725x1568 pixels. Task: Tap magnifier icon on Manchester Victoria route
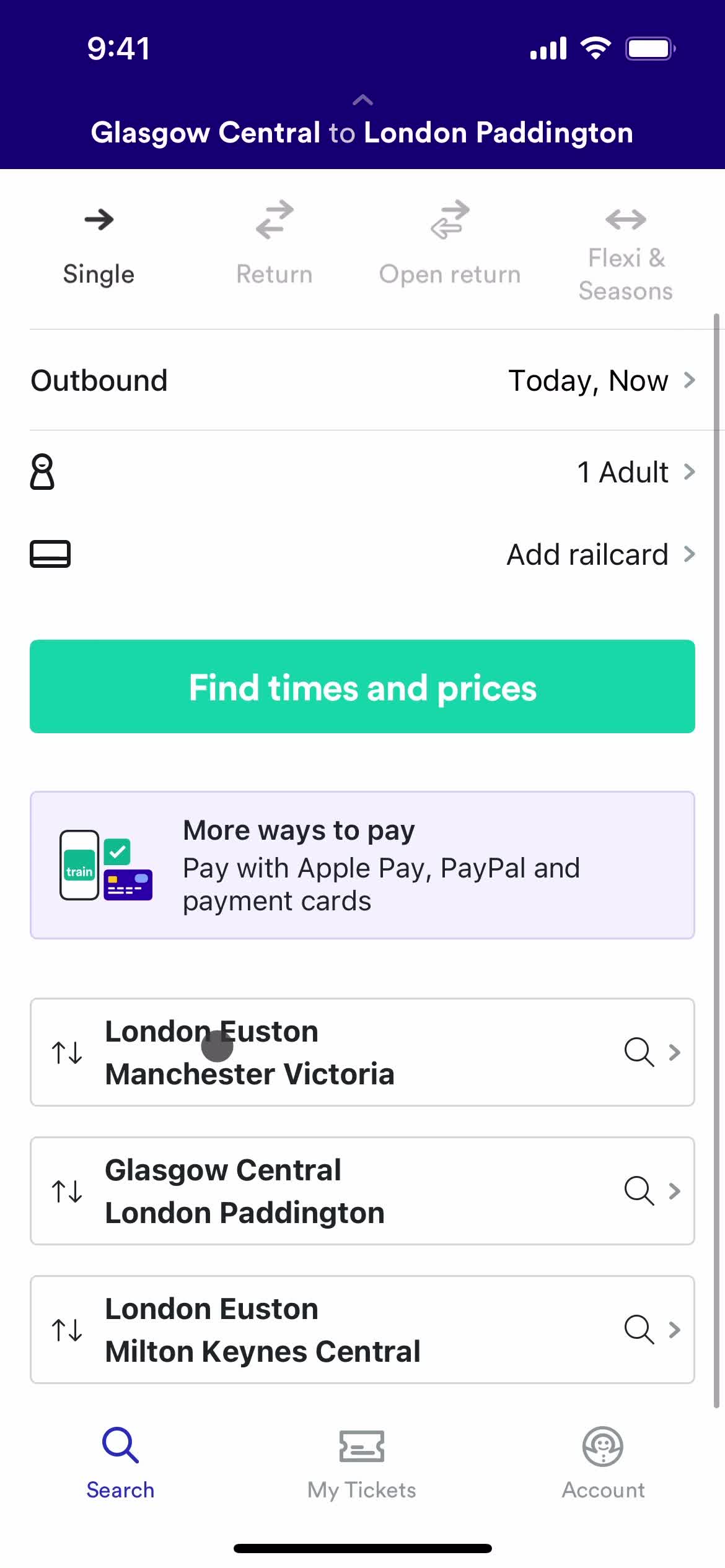coord(639,1052)
